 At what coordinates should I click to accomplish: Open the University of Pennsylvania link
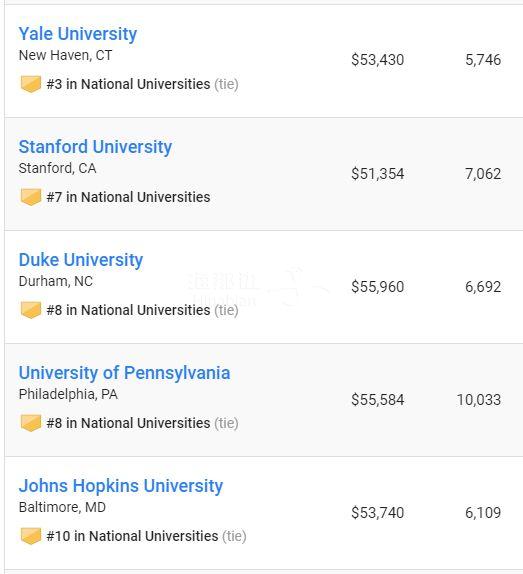tap(124, 373)
